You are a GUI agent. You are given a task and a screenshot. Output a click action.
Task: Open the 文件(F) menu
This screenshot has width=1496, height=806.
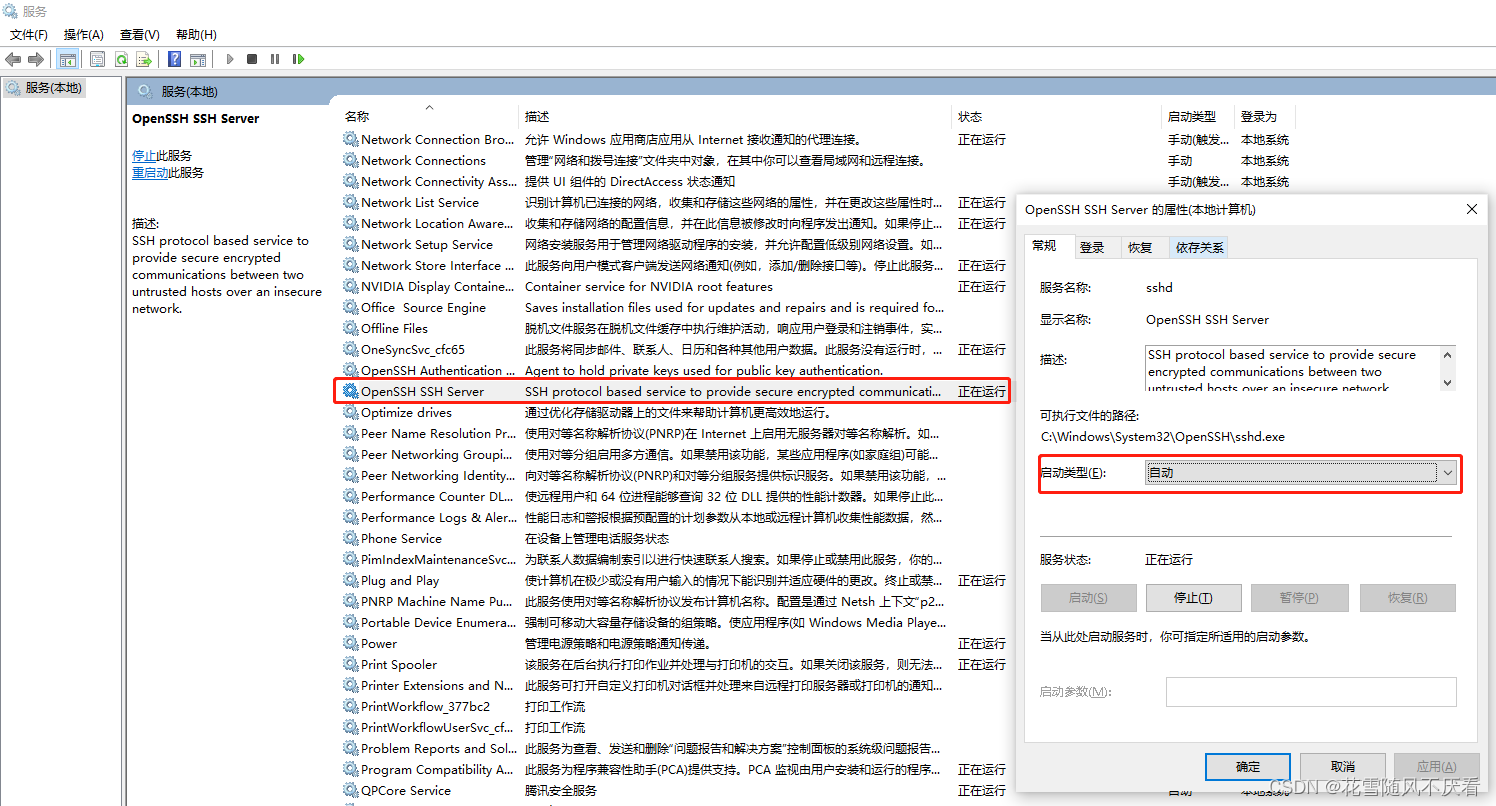pos(29,34)
